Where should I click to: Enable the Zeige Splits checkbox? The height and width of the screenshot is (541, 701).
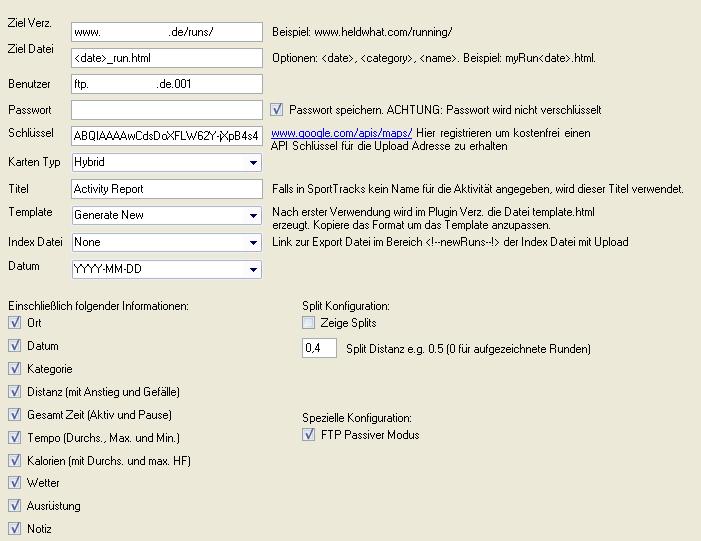pos(309,323)
